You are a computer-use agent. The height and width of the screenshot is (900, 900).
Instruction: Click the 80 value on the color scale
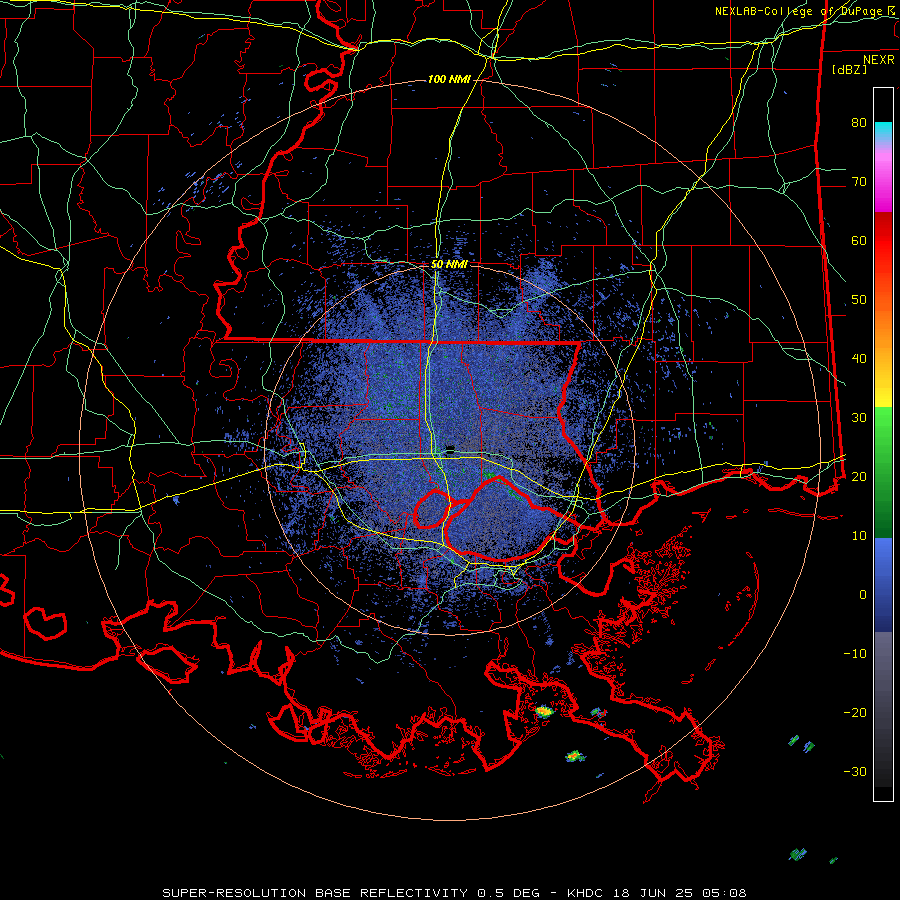tap(859, 122)
